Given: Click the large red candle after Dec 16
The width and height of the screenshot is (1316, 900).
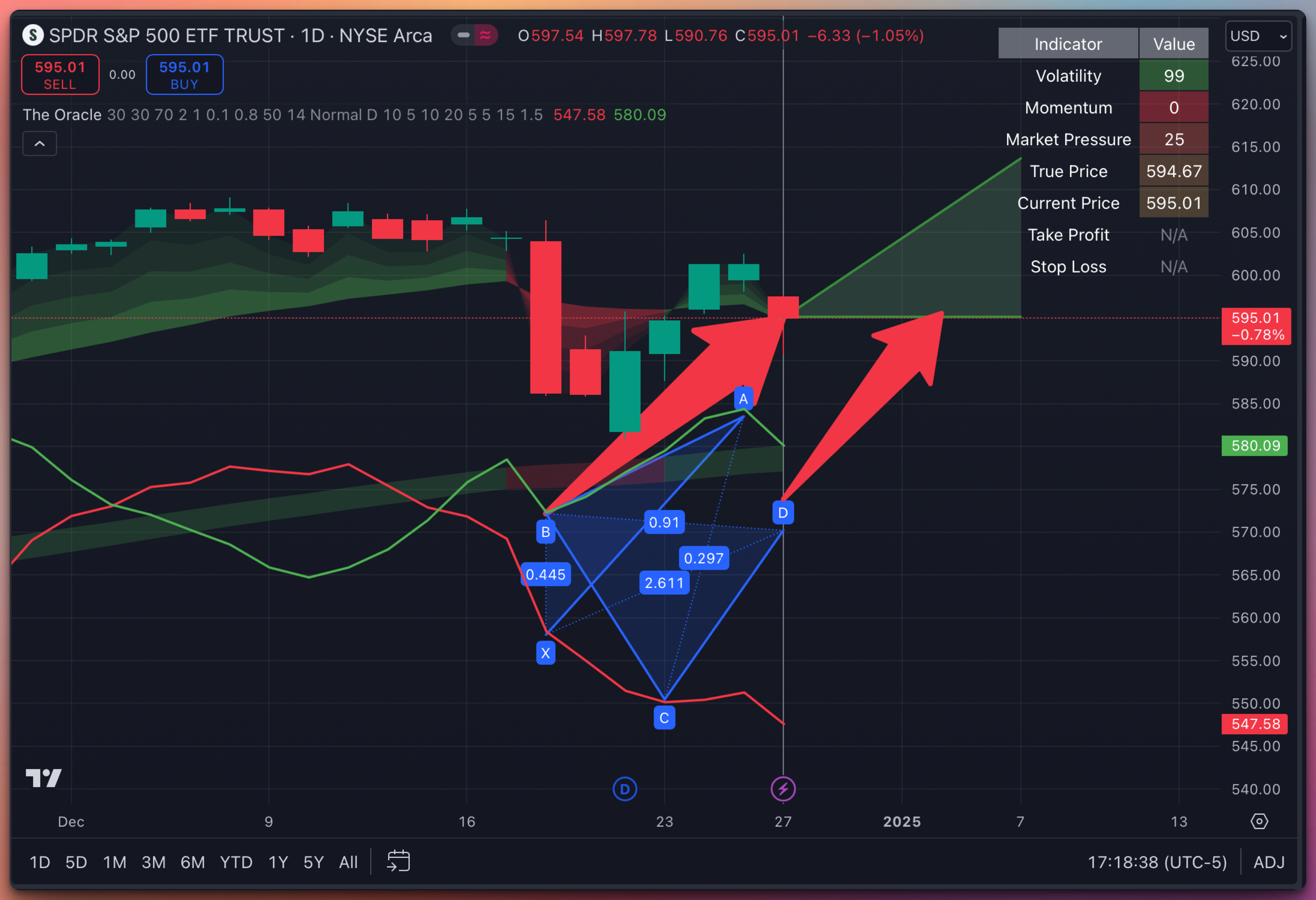Looking at the screenshot, I should coord(545,317).
